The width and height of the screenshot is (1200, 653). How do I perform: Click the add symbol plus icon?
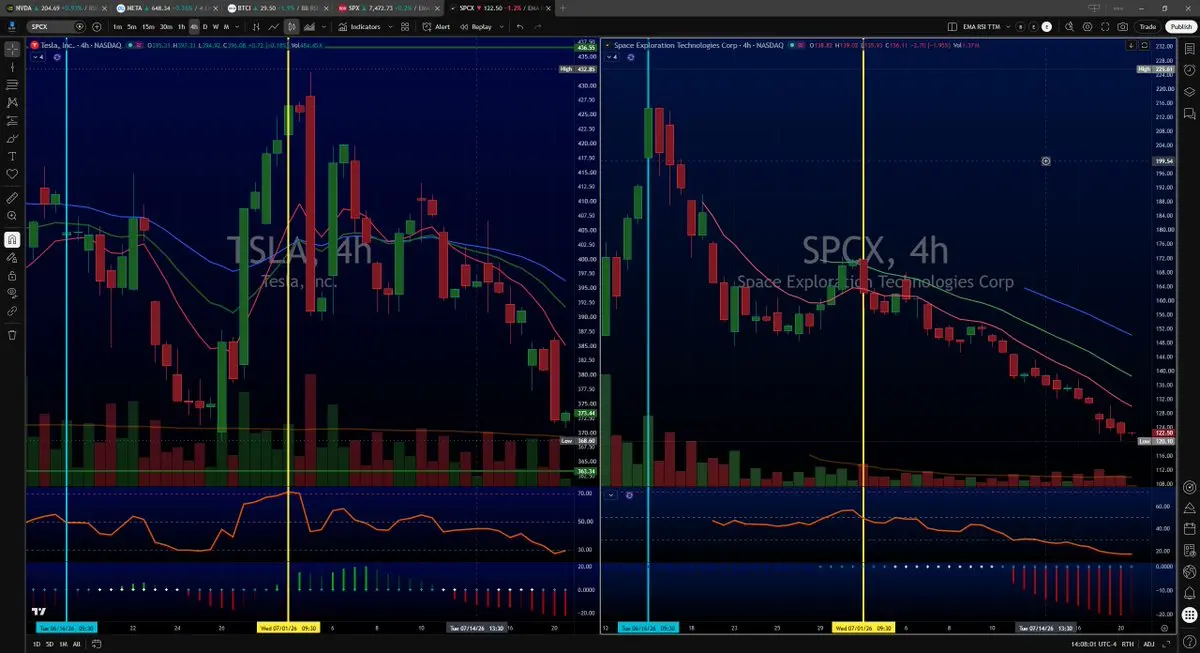tap(97, 26)
